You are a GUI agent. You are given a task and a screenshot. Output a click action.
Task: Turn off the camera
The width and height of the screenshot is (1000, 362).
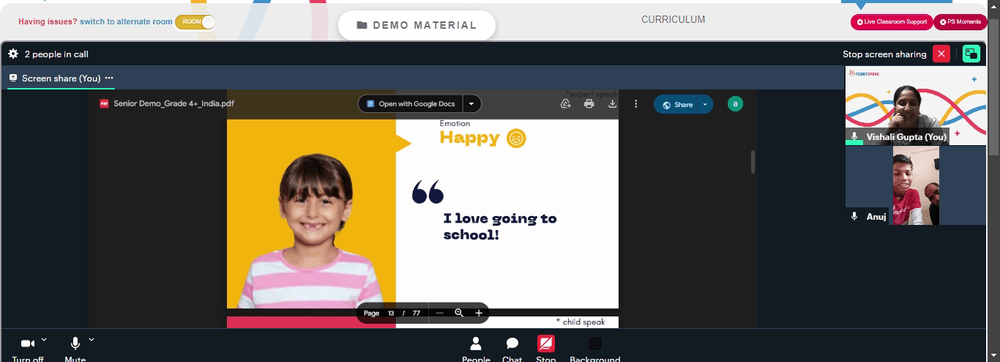27,349
